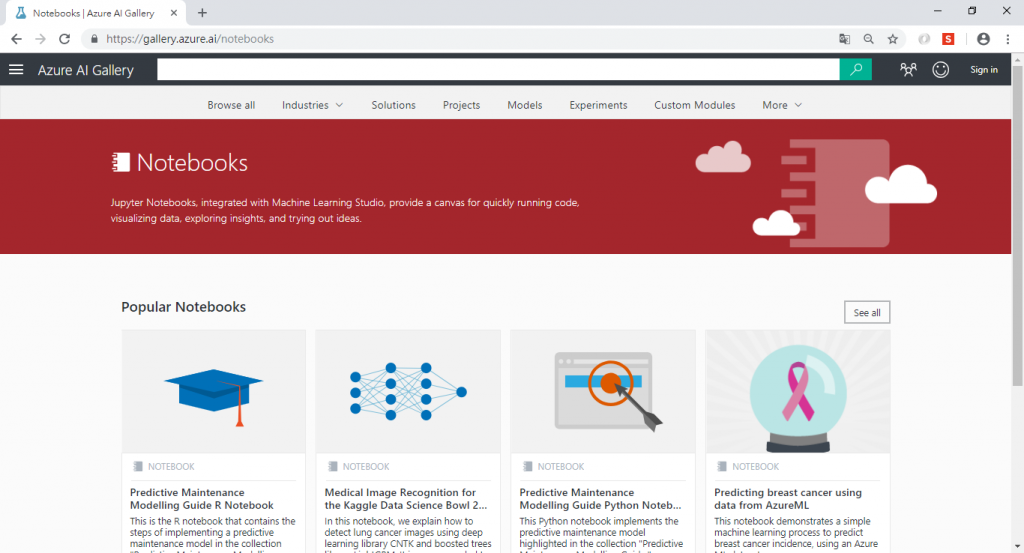This screenshot has width=1024, height=553.
Task: Click the red S extension icon
Action: click(948, 39)
